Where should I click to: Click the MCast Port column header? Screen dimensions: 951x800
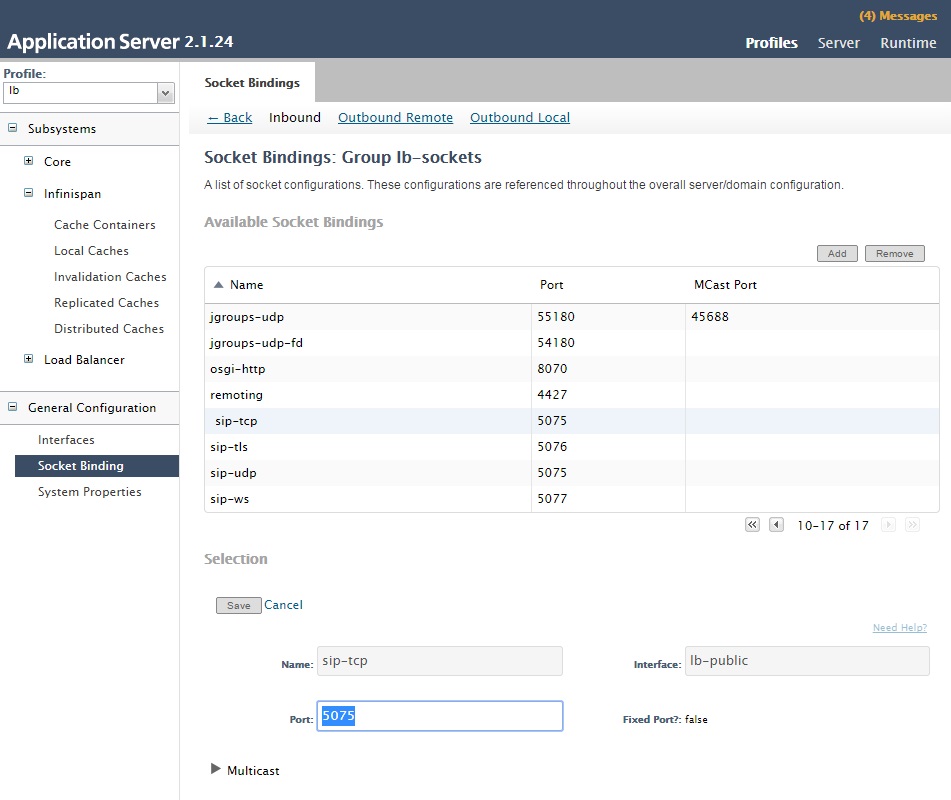(x=725, y=285)
